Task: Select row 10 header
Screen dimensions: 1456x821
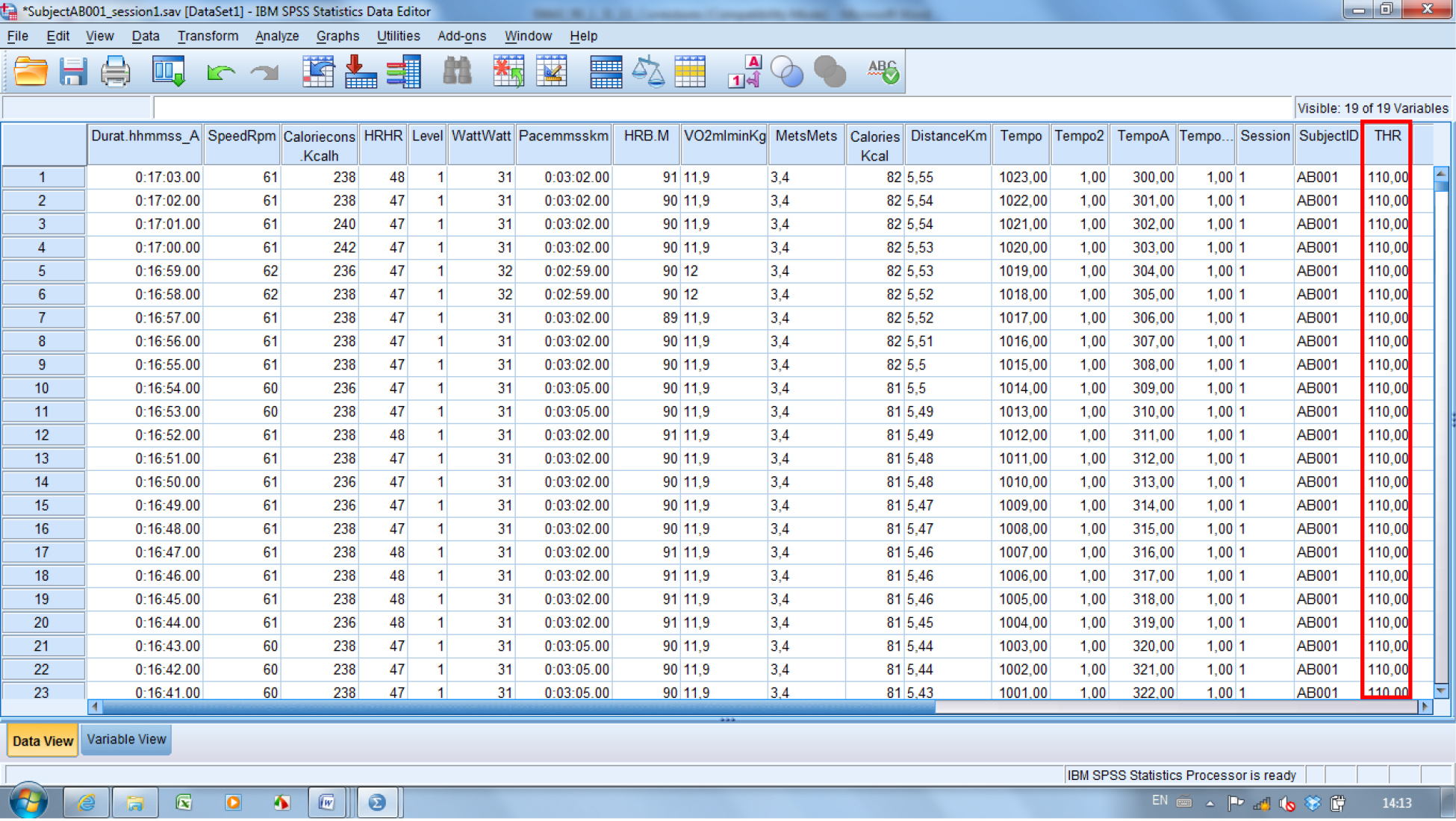Action: 42,388
